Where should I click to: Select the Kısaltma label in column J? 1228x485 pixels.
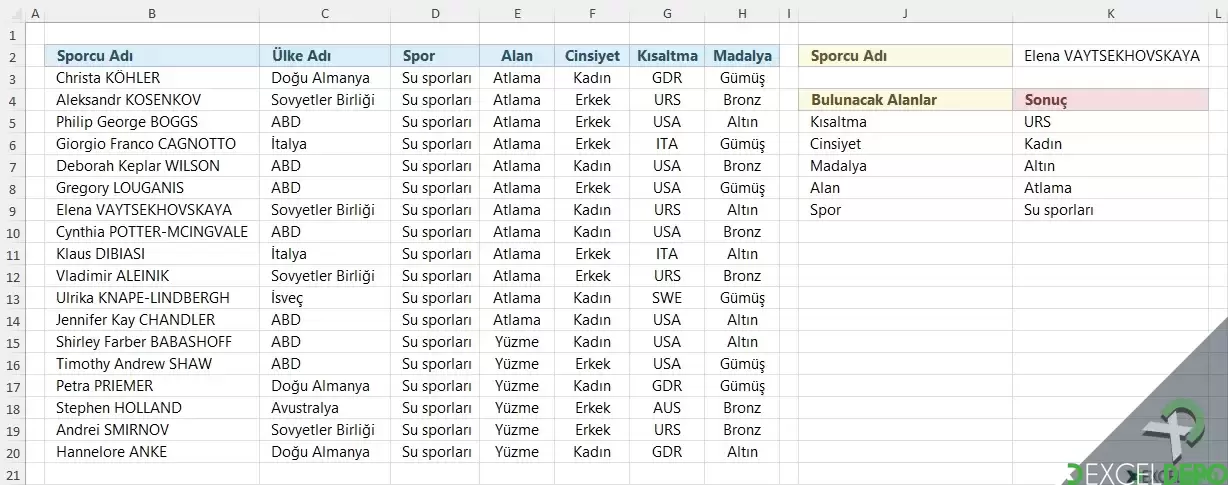click(x=905, y=122)
